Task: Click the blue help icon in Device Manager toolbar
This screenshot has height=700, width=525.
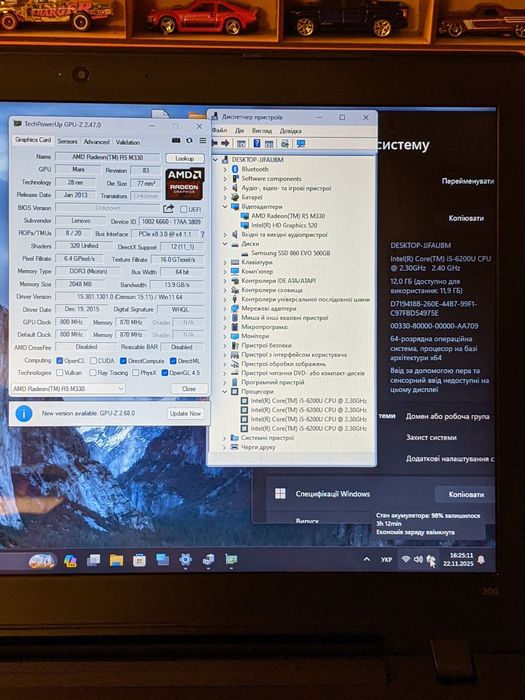Action: [x=257, y=143]
